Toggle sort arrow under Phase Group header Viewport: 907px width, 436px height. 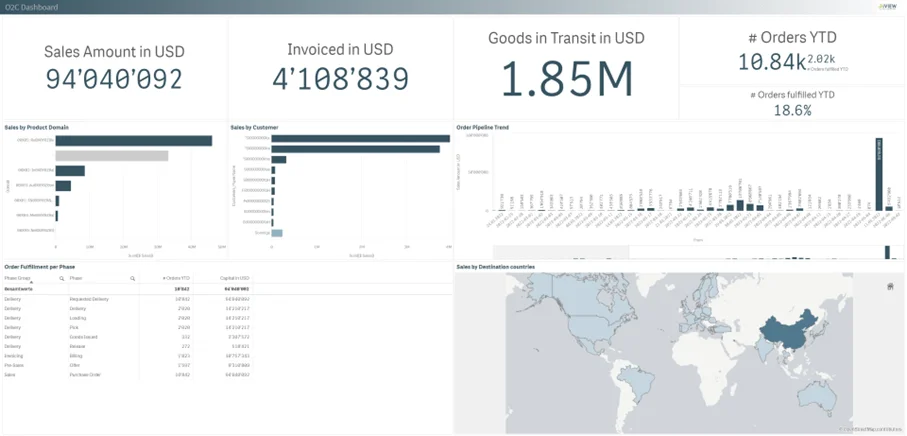31,283
